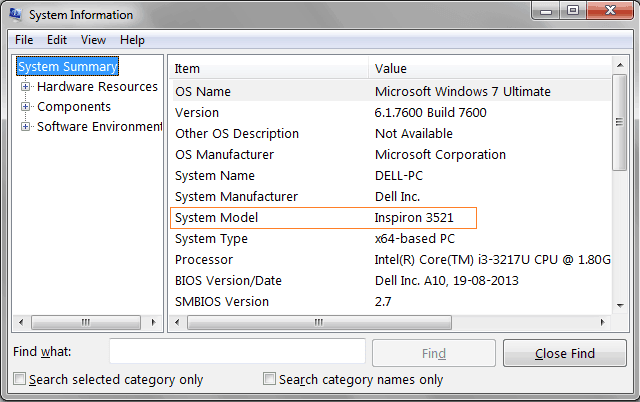Viewport: 640px width, 402px height.
Task: Click the DELL-PC value
Action: click(399, 175)
